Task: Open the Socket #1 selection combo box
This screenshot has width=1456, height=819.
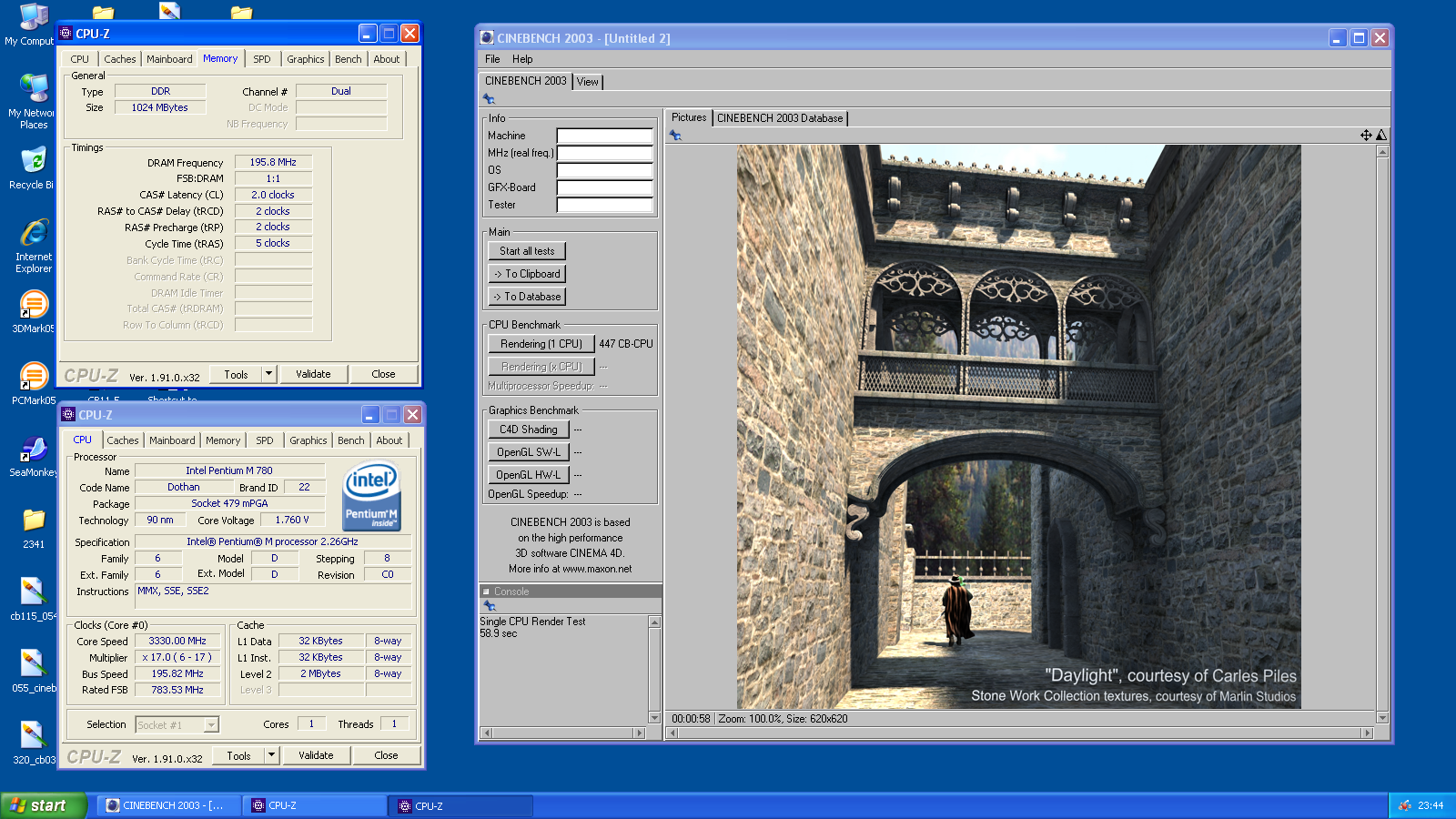Action: [x=177, y=724]
